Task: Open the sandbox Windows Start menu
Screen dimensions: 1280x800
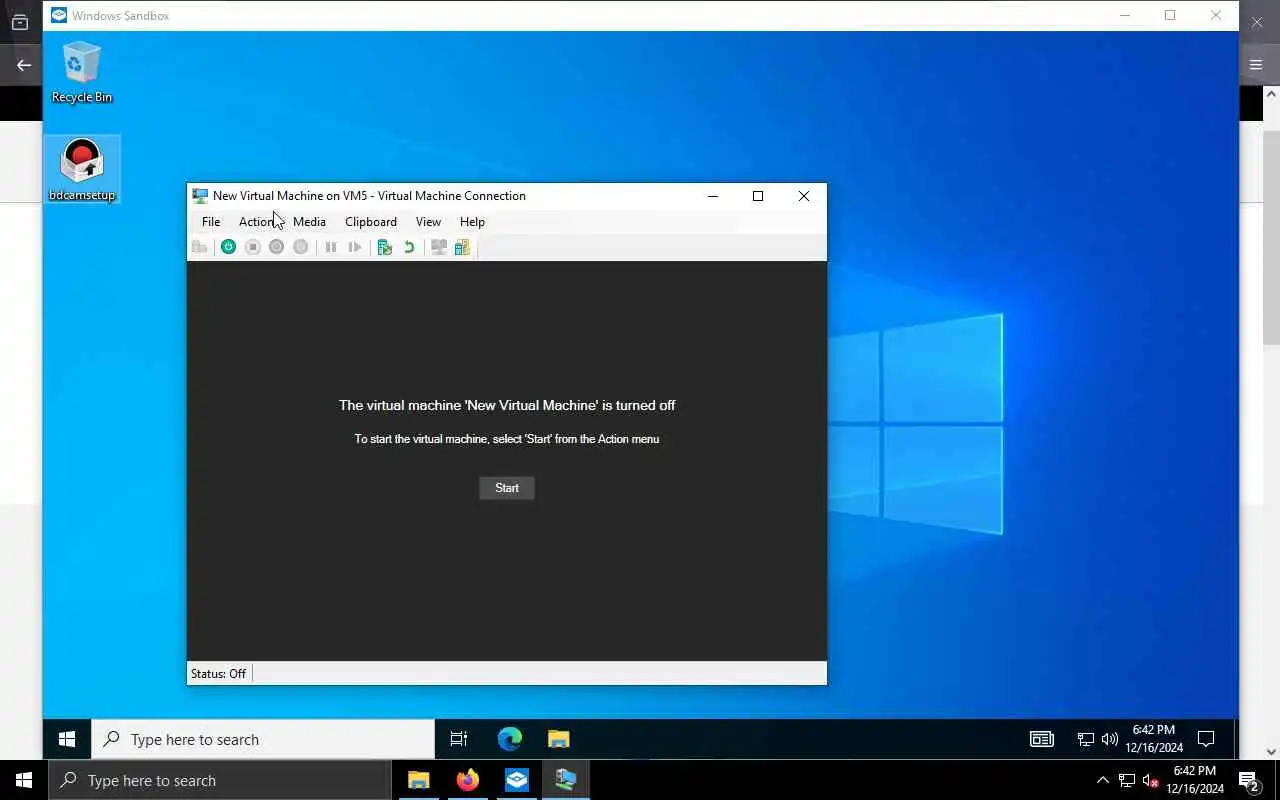Action: point(67,739)
